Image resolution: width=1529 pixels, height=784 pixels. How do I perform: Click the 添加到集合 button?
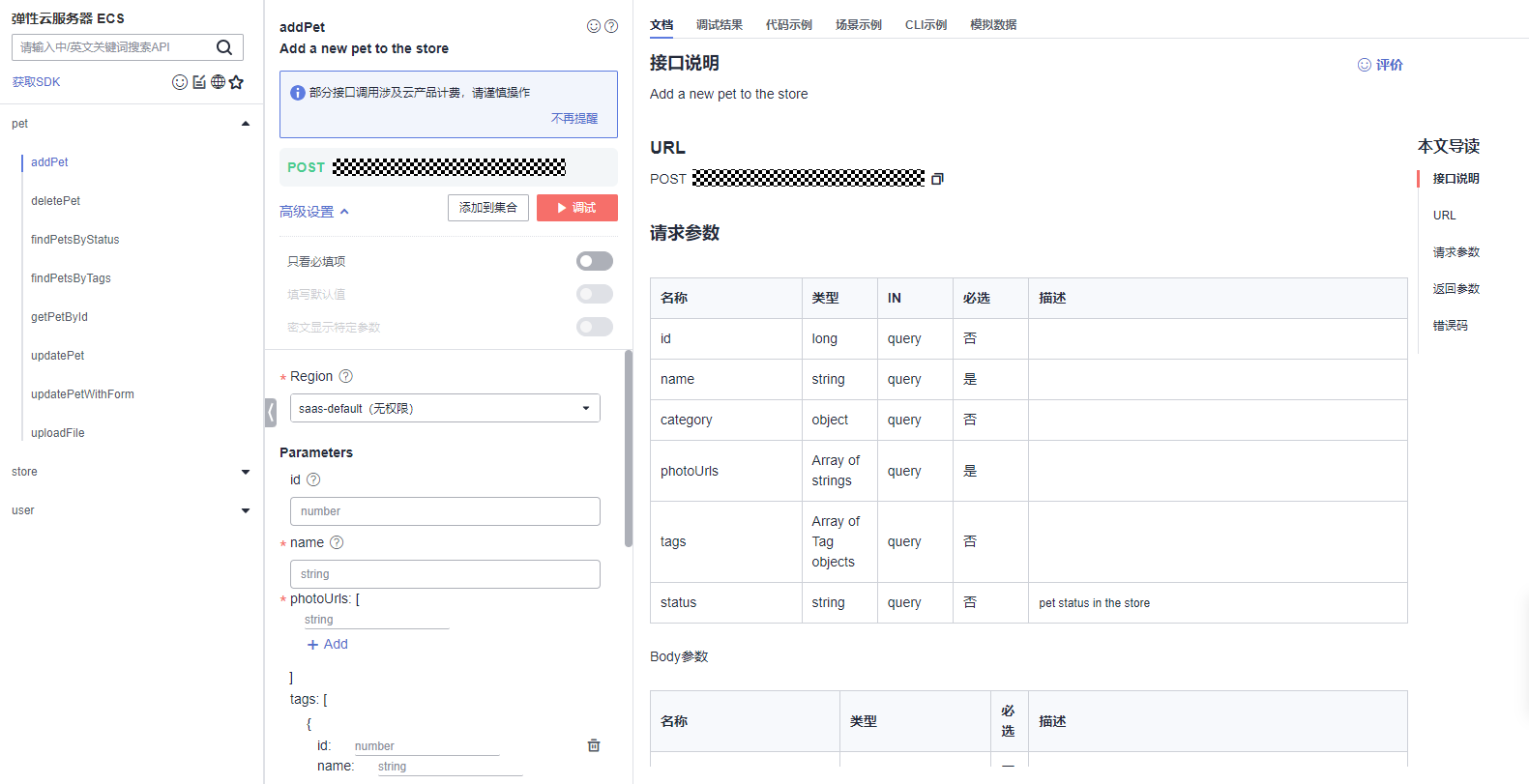[488, 208]
